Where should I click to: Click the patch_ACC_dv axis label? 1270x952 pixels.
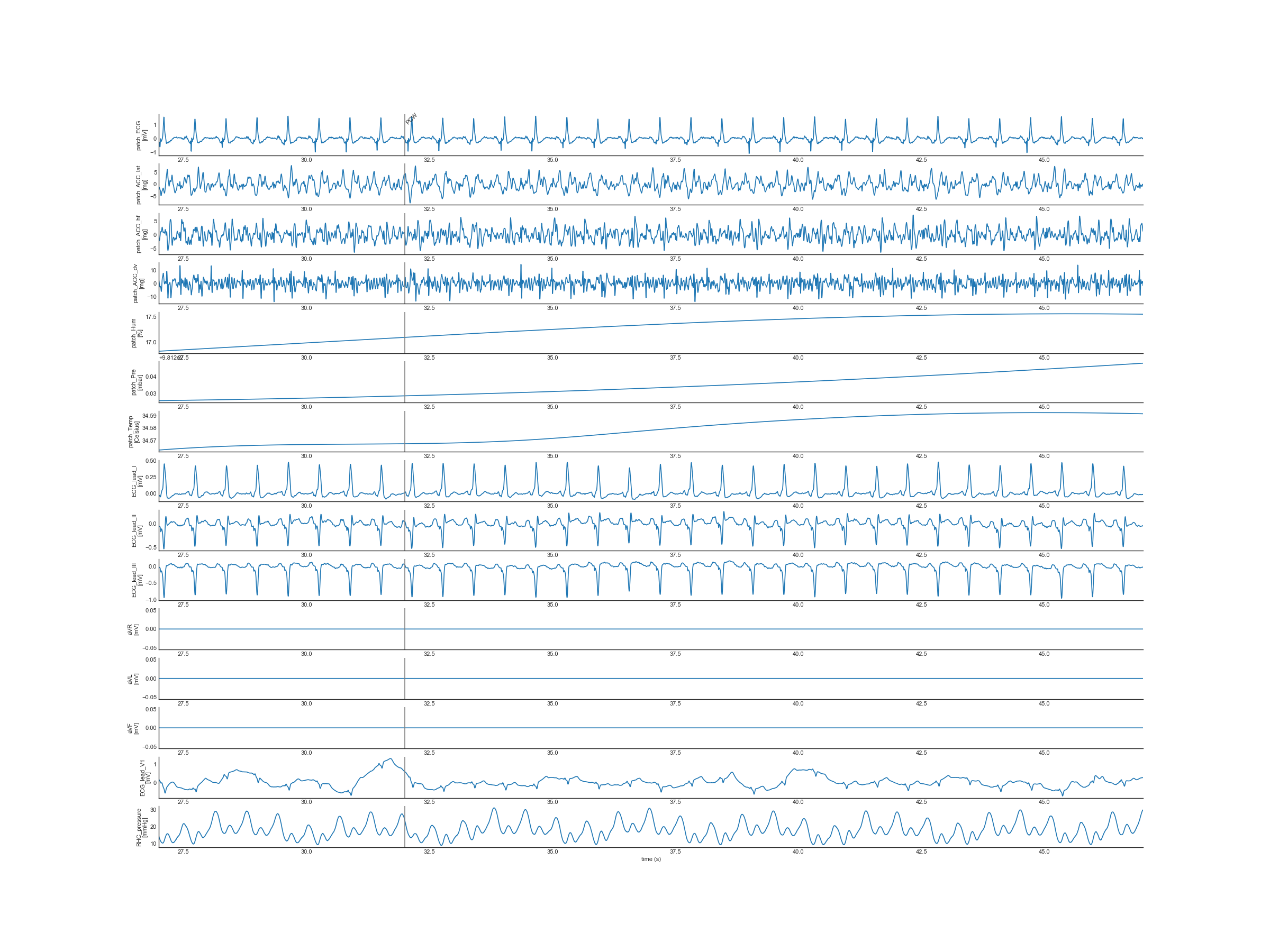(x=138, y=283)
